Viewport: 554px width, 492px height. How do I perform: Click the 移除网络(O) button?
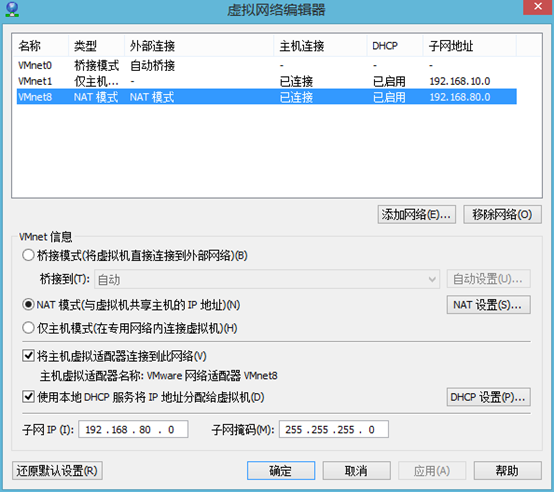(x=502, y=214)
